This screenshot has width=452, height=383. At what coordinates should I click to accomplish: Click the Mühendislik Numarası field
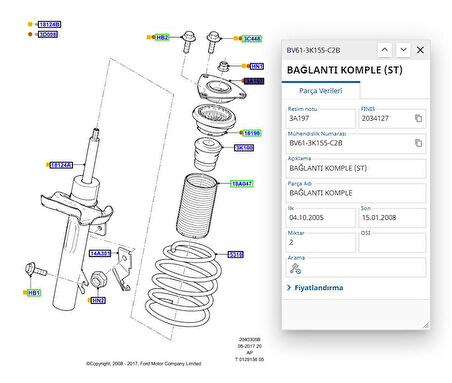(356, 143)
